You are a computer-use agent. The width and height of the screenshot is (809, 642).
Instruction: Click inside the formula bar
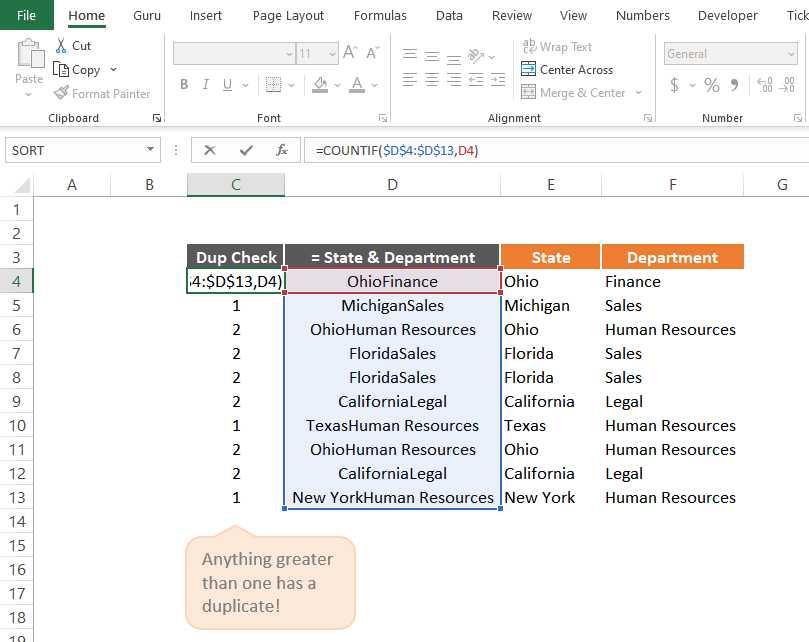click(557, 150)
